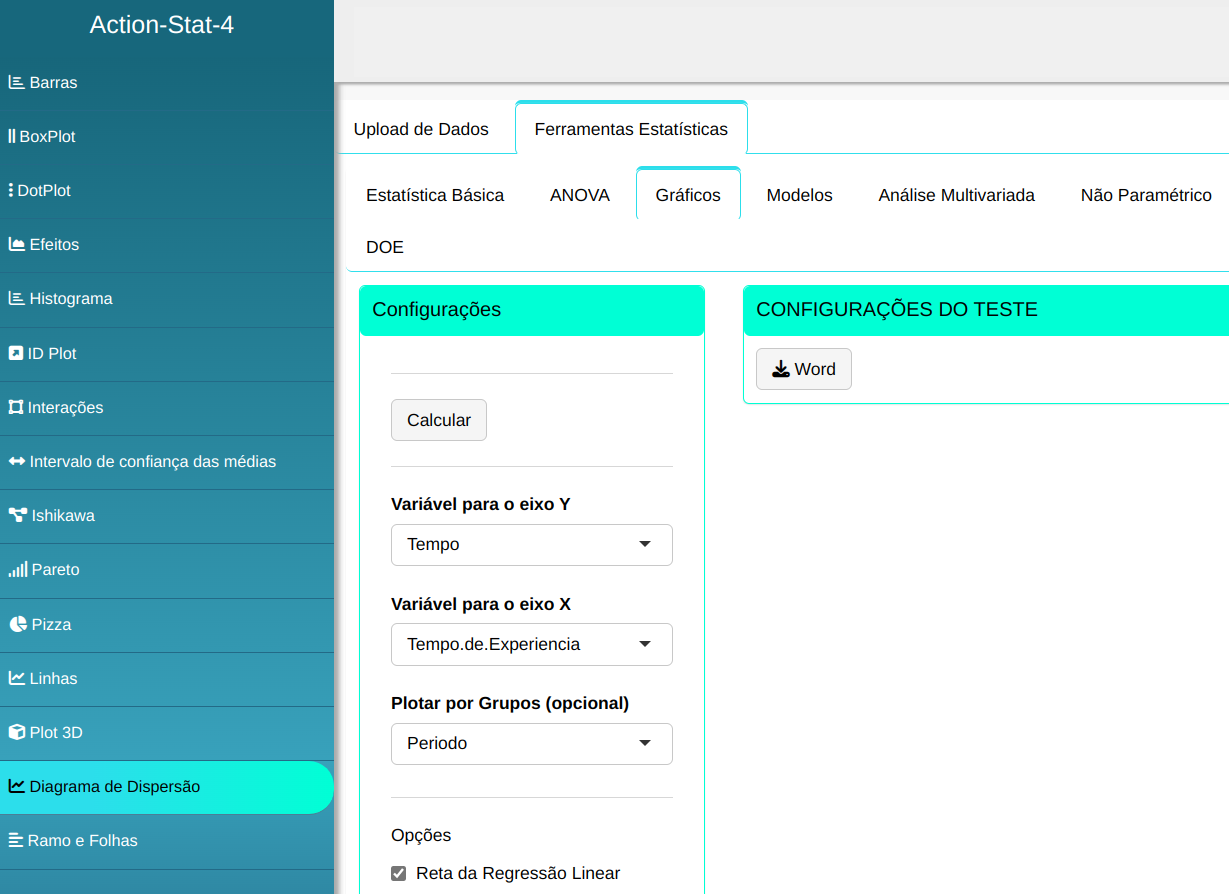Select the DotPlot sidebar icon
Viewport: 1229px width, 894px height.
pos(11,191)
